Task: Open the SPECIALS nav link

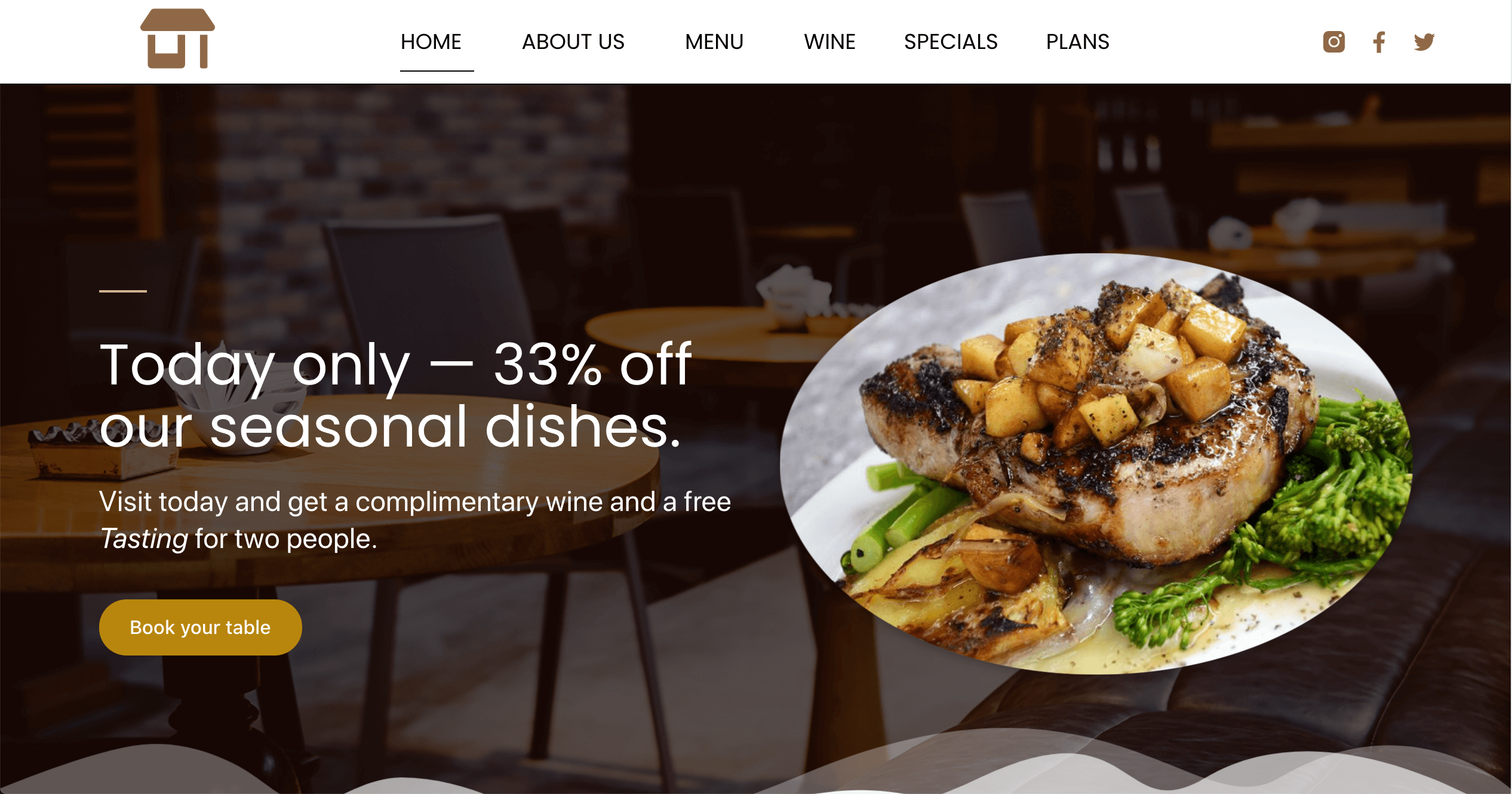Action: coord(951,42)
